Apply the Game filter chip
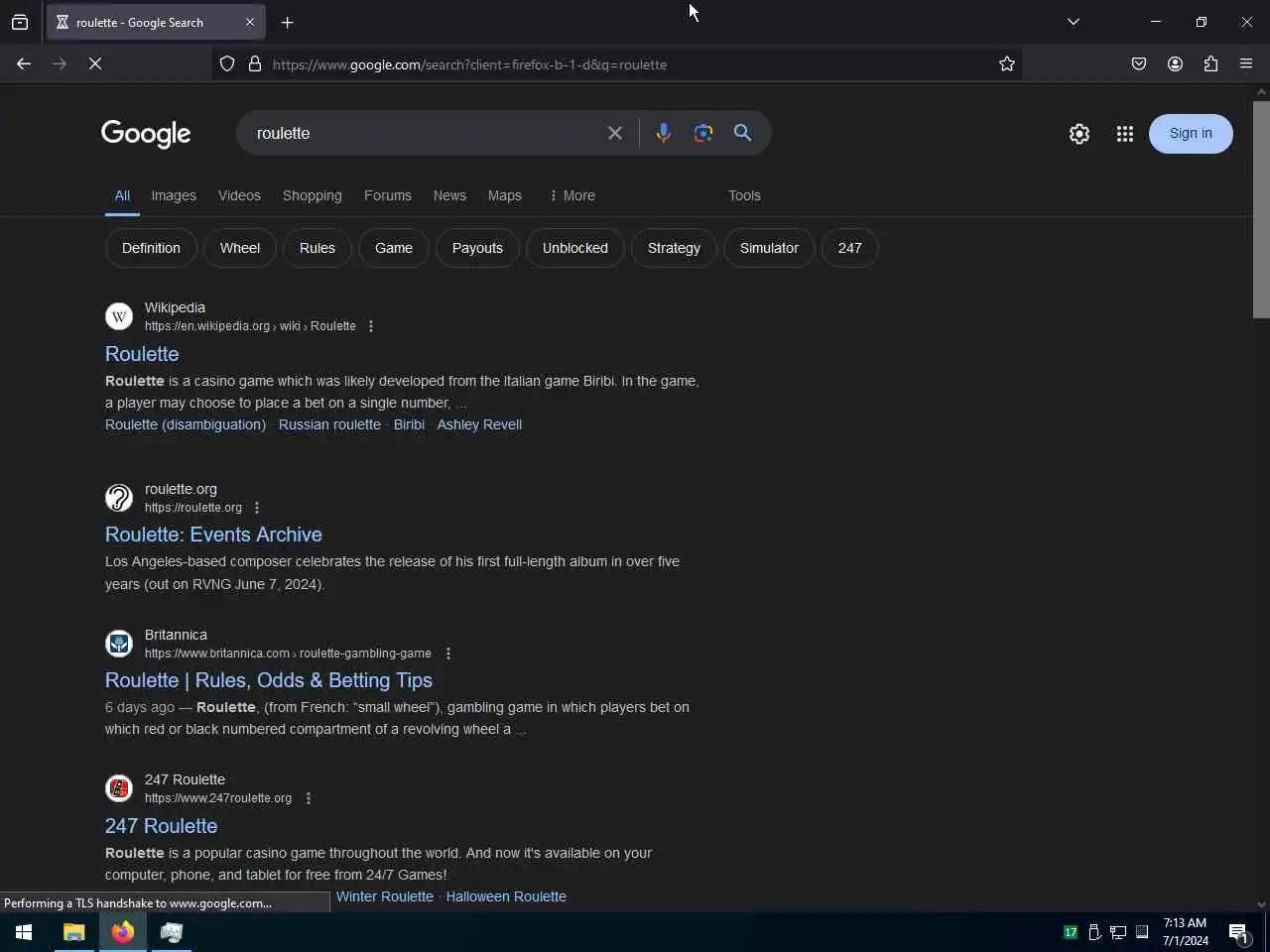The height and width of the screenshot is (952, 1270). pyautogui.click(x=394, y=248)
